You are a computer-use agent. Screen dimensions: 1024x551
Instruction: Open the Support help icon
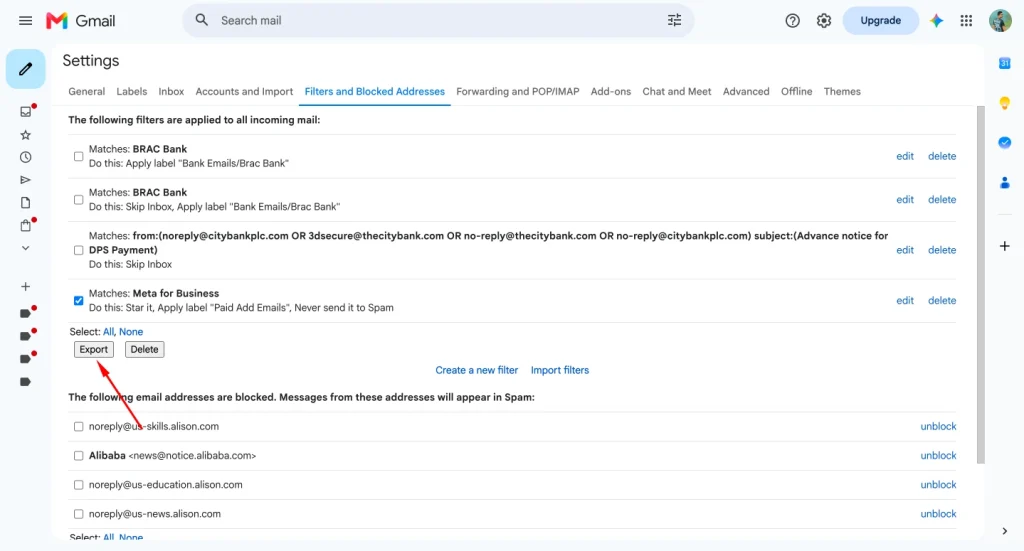pyautogui.click(x=792, y=21)
